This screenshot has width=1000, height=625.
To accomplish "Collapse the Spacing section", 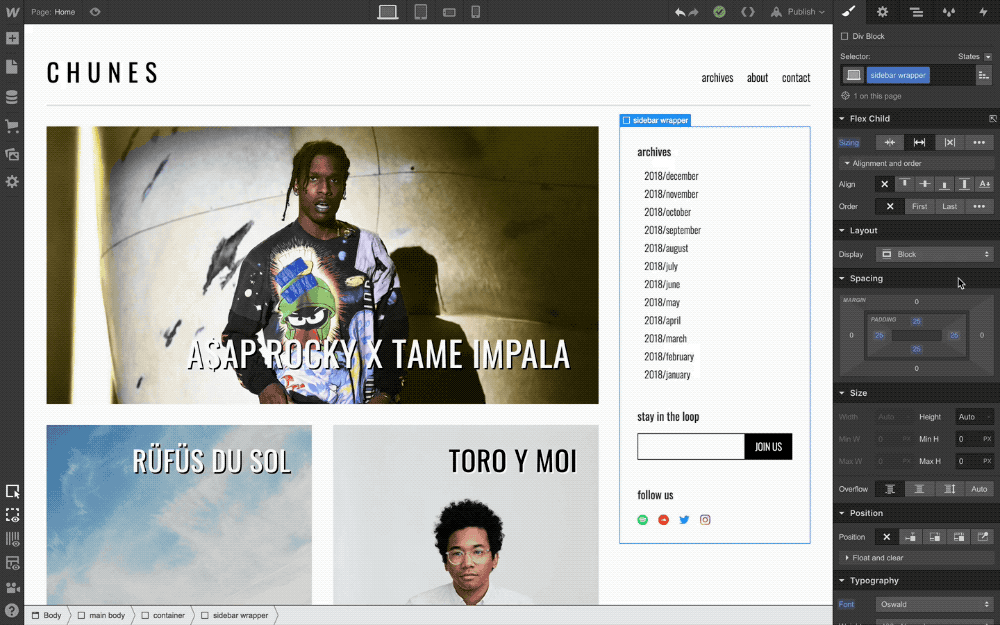I will pyautogui.click(x=865, y=279).
